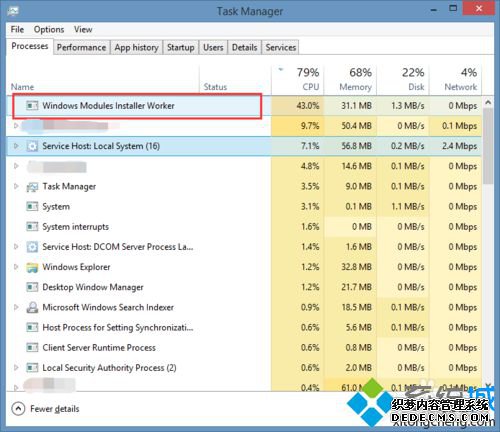Click the Windows Modules Installer Worker process icon
The image size is (500, 432).
click(32, 106)
